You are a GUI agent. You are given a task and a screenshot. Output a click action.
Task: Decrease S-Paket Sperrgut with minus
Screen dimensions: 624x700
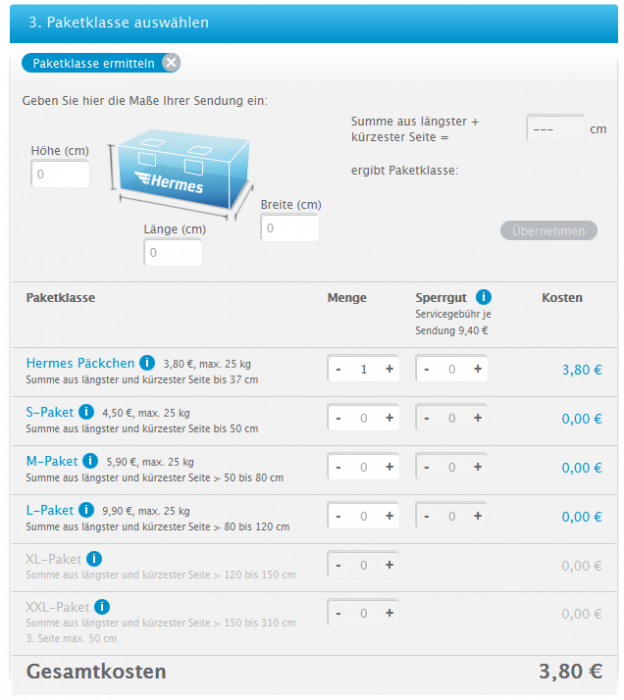pos(427,418)
